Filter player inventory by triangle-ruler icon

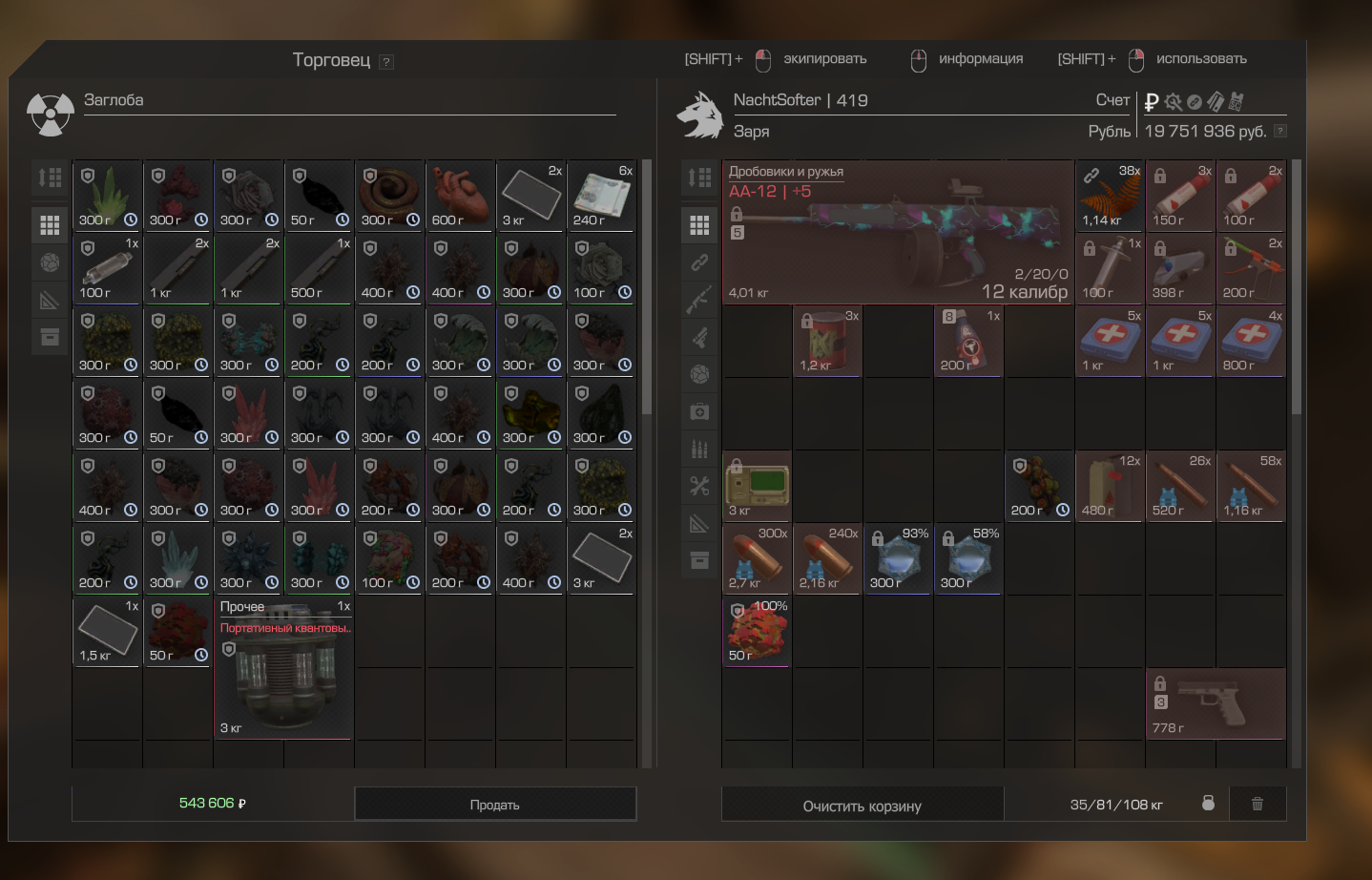click(x=699, y=523)
